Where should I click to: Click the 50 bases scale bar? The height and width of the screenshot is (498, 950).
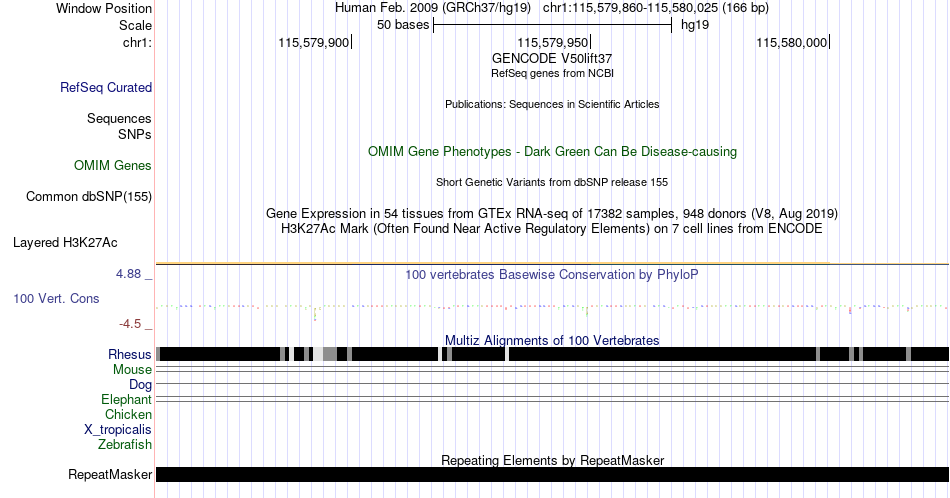(x=553, y=25)
